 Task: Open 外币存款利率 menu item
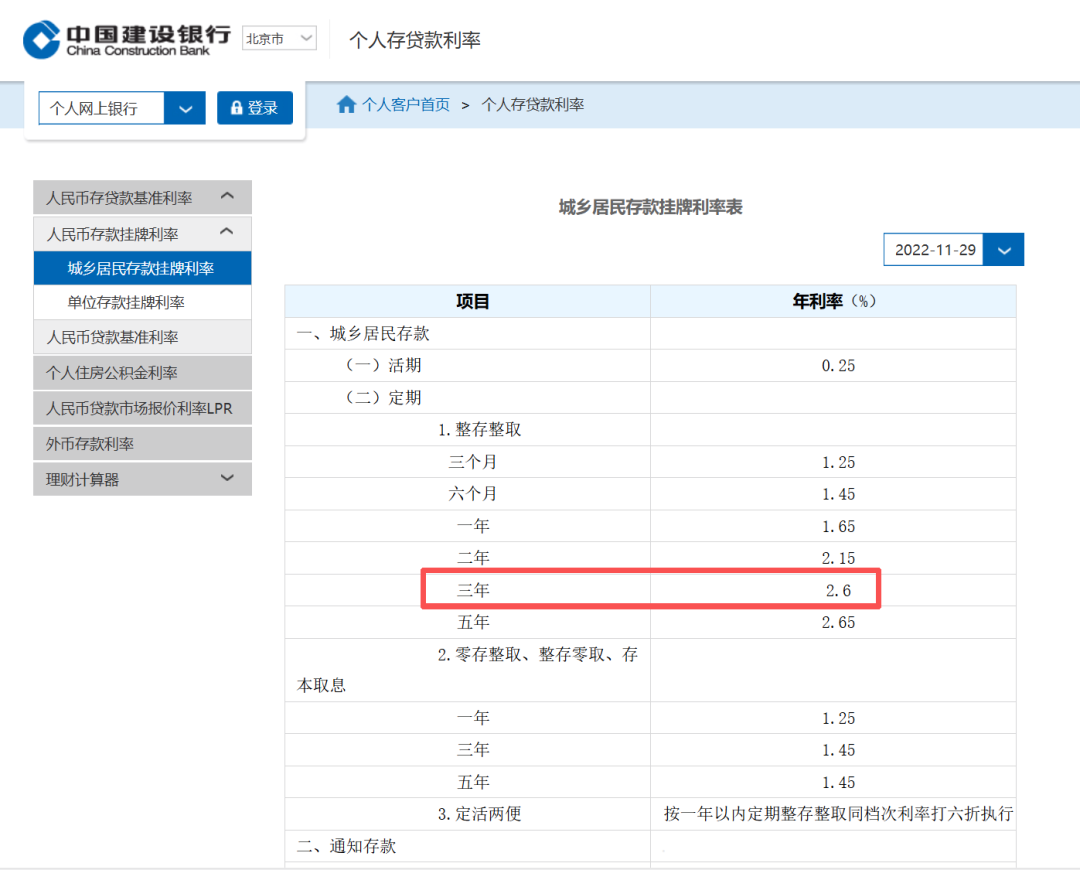click(141, 444)
